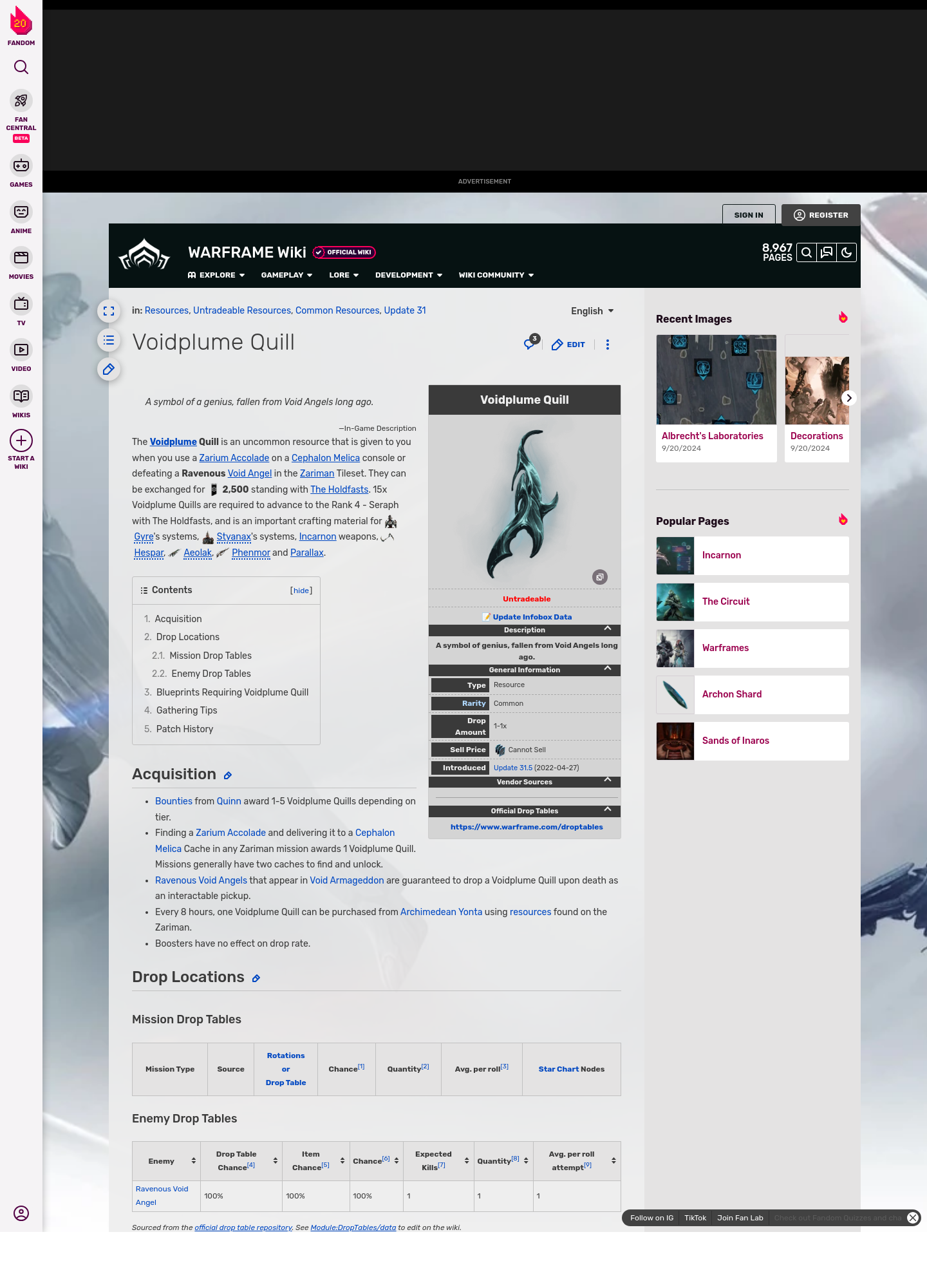Screen dimensions: 927x1288
Task: Hide the Contents box
Action: (x=301, y=591)
